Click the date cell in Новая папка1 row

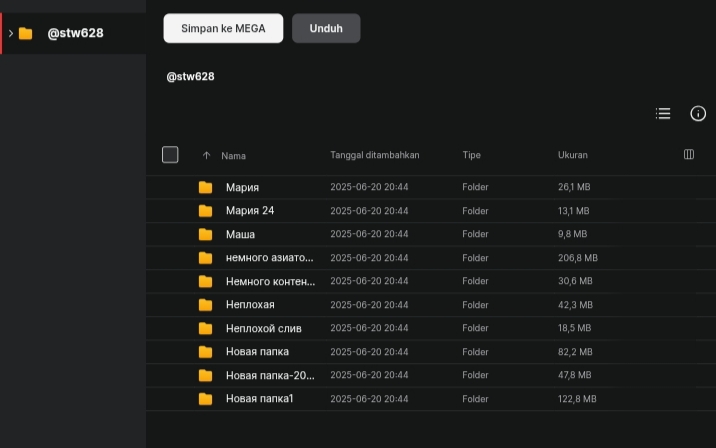pyautogui.click(x=369, y=399)
